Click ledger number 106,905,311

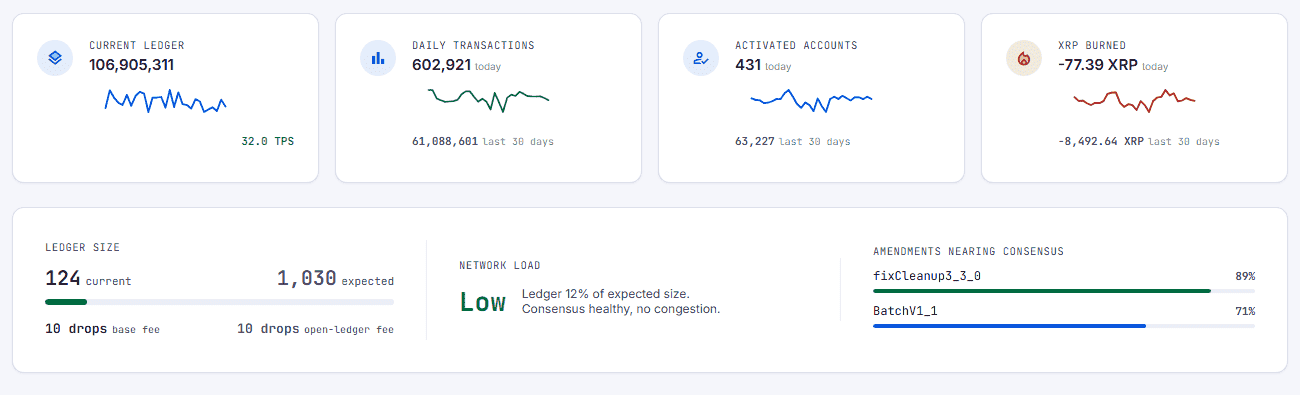(x=132, y=65)
